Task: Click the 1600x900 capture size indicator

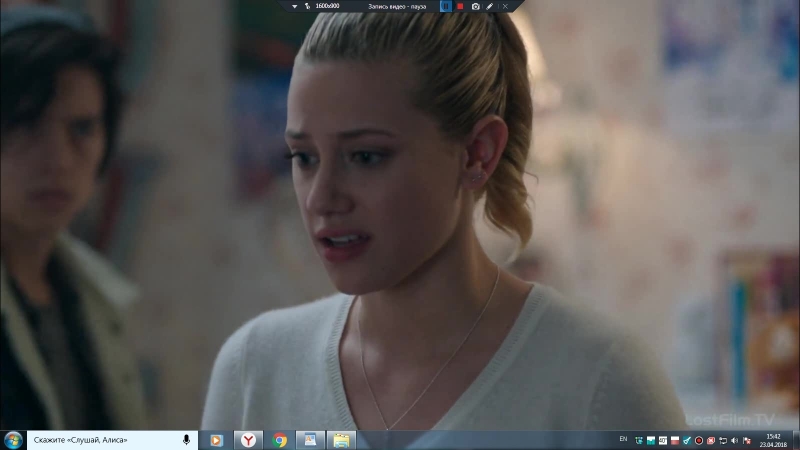Action: click(327, 6)
